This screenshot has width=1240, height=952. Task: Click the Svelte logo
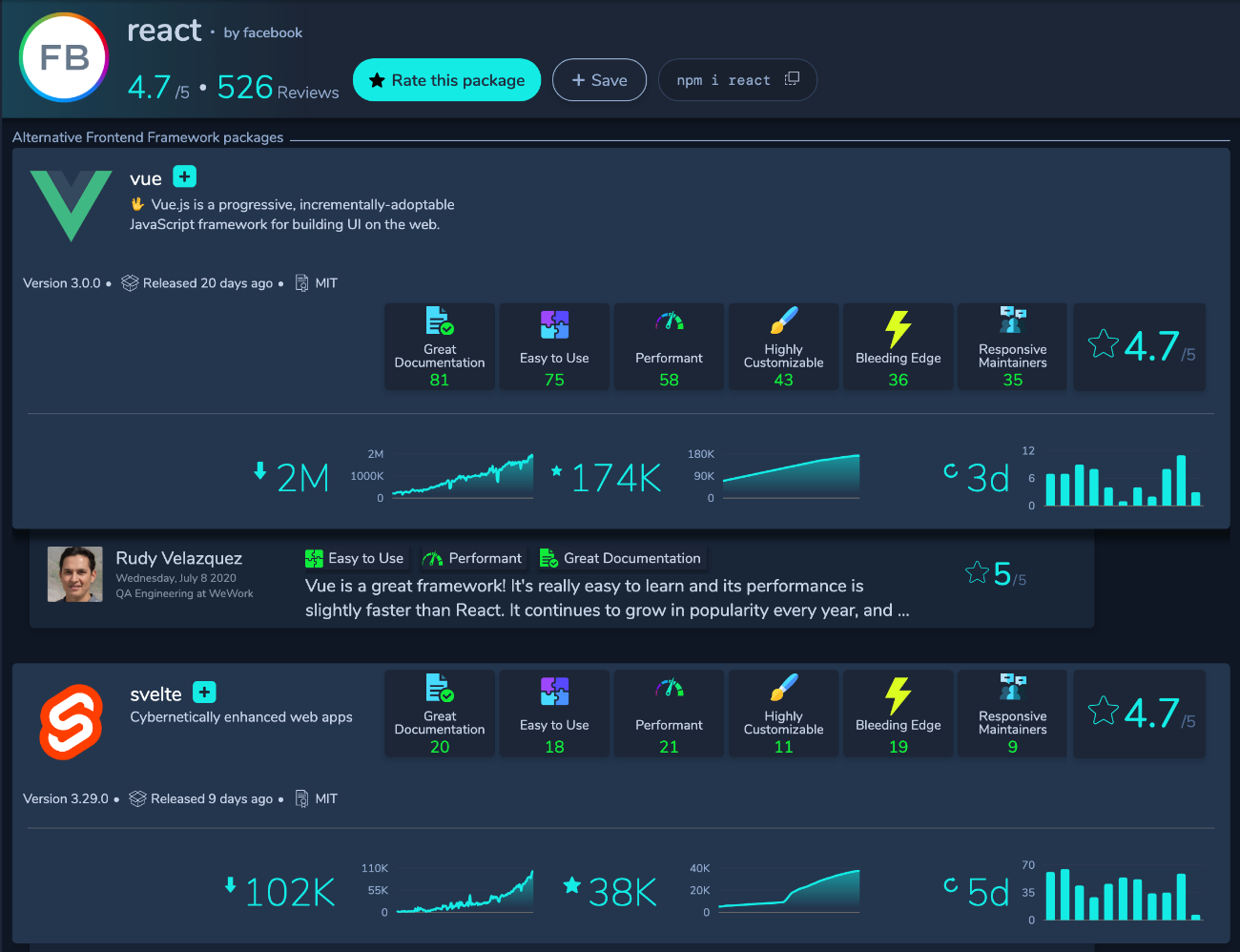pyautogui.click(x=71, y=721)
